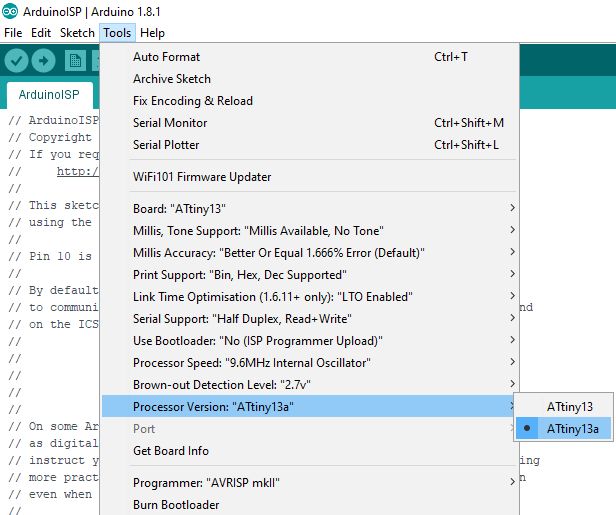616x515 pixels.
Task: Click the Verify checkmark toolbar icon
Action: [x=16, y=61]
